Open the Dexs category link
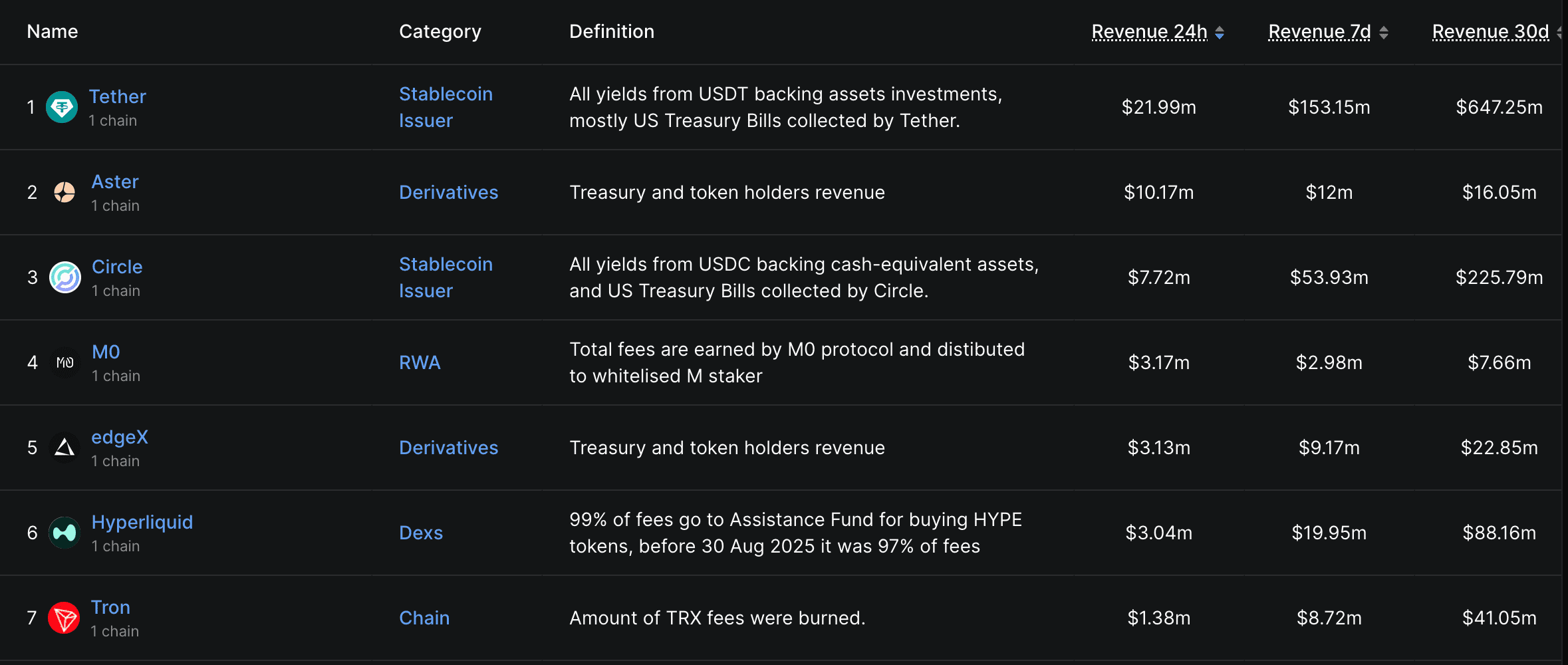Image resolution: width=1568 pixels, height=665 pixels. (x=421, y=533)
